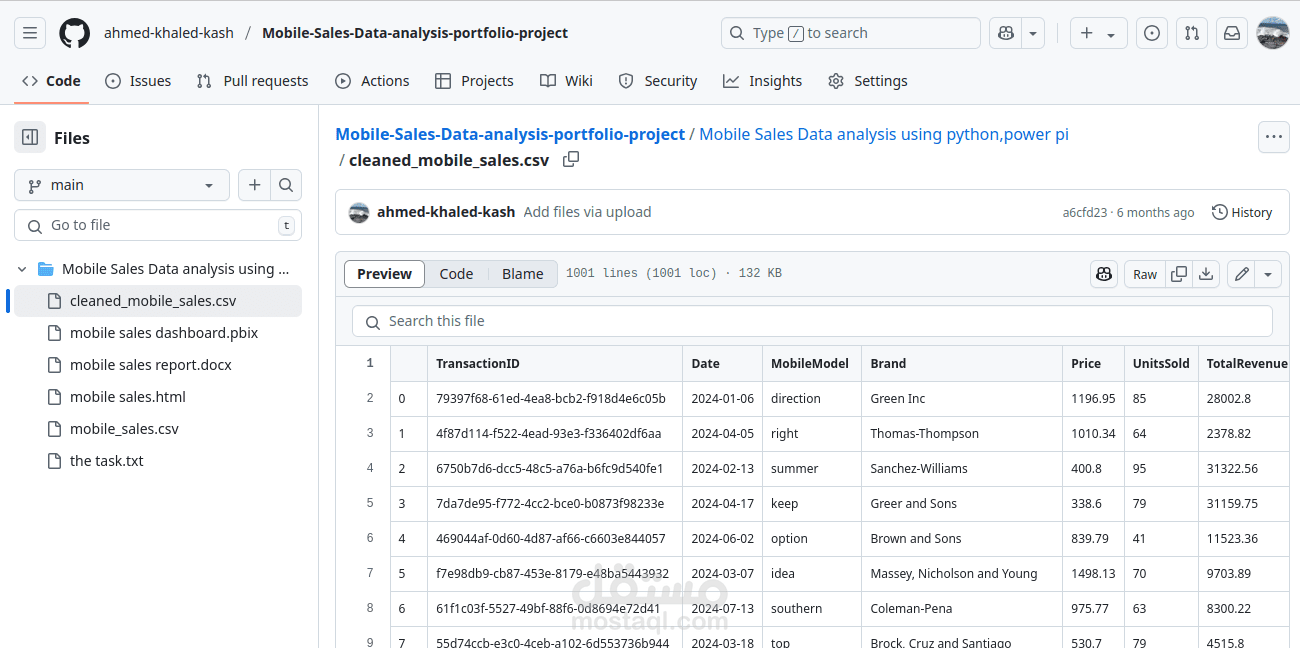Switch to the Blame tab
This screenshot has height=648, width=1300.
pos(522,273)
